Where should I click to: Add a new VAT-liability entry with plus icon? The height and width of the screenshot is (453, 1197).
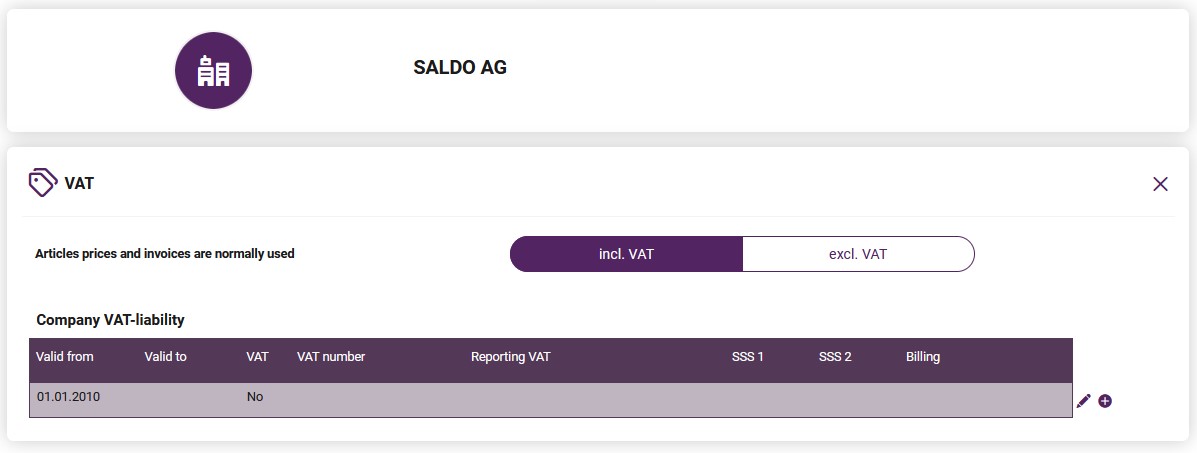[x=1105, y=401]
